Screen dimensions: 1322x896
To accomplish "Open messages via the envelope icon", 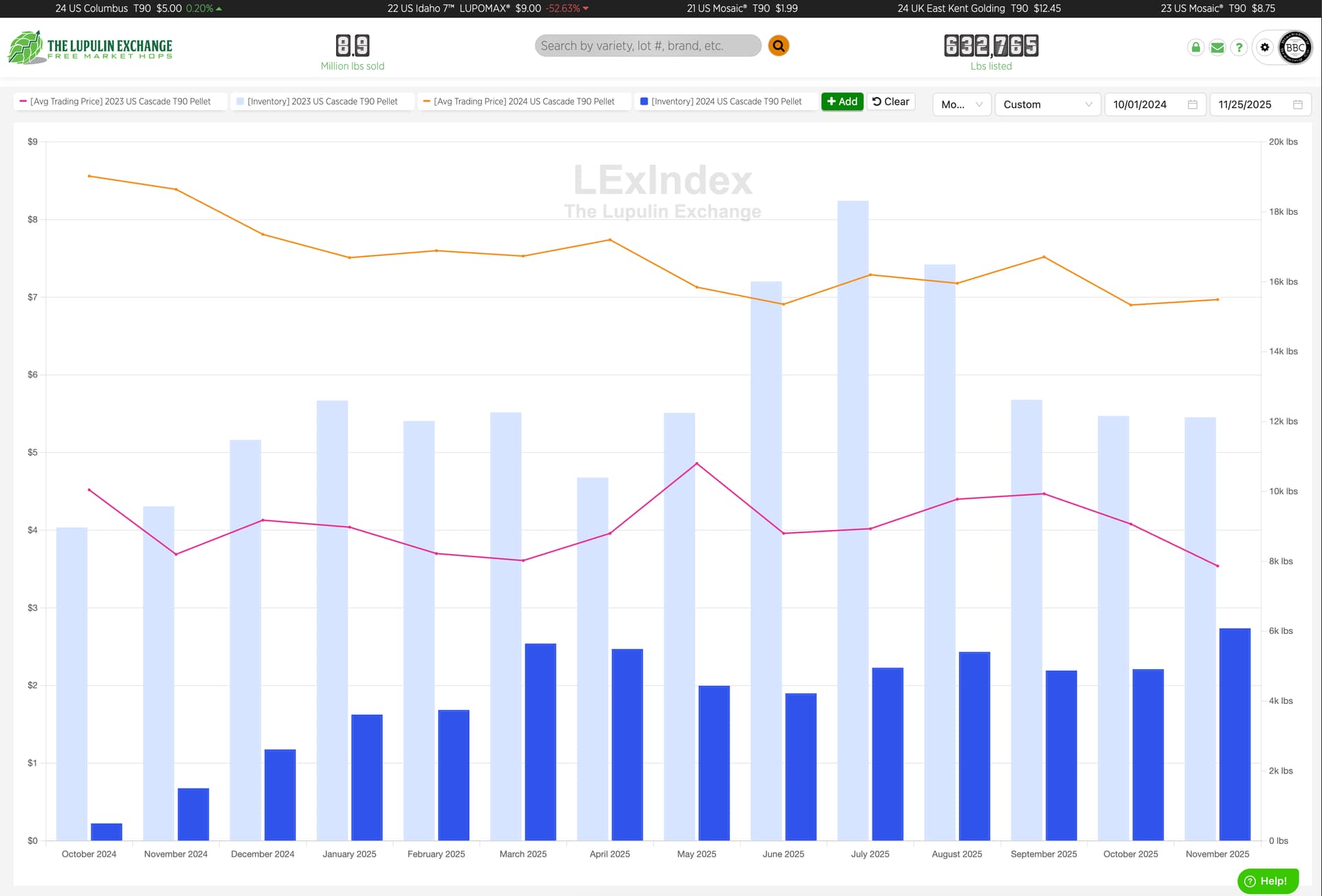I will [1217, 47].
